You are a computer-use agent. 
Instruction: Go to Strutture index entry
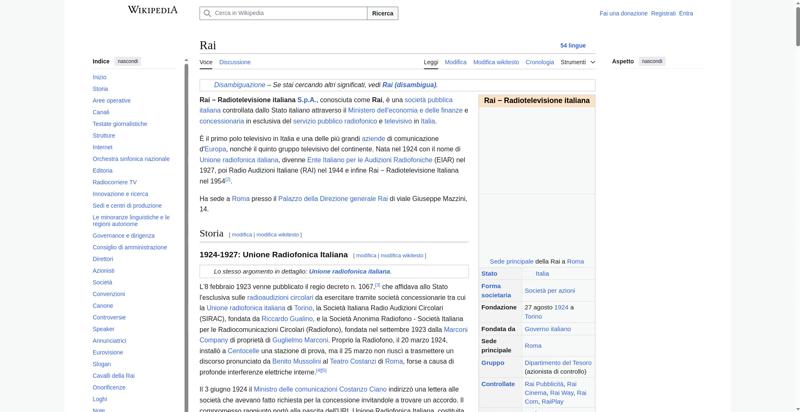pyautogui.click(x=104, y=136)
